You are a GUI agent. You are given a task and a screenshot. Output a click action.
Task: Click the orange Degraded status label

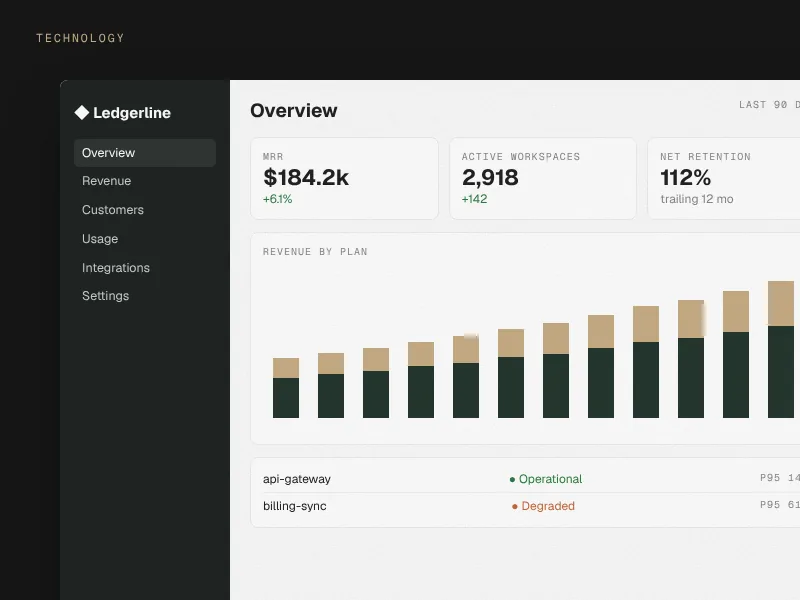click(x=548, y=506)
